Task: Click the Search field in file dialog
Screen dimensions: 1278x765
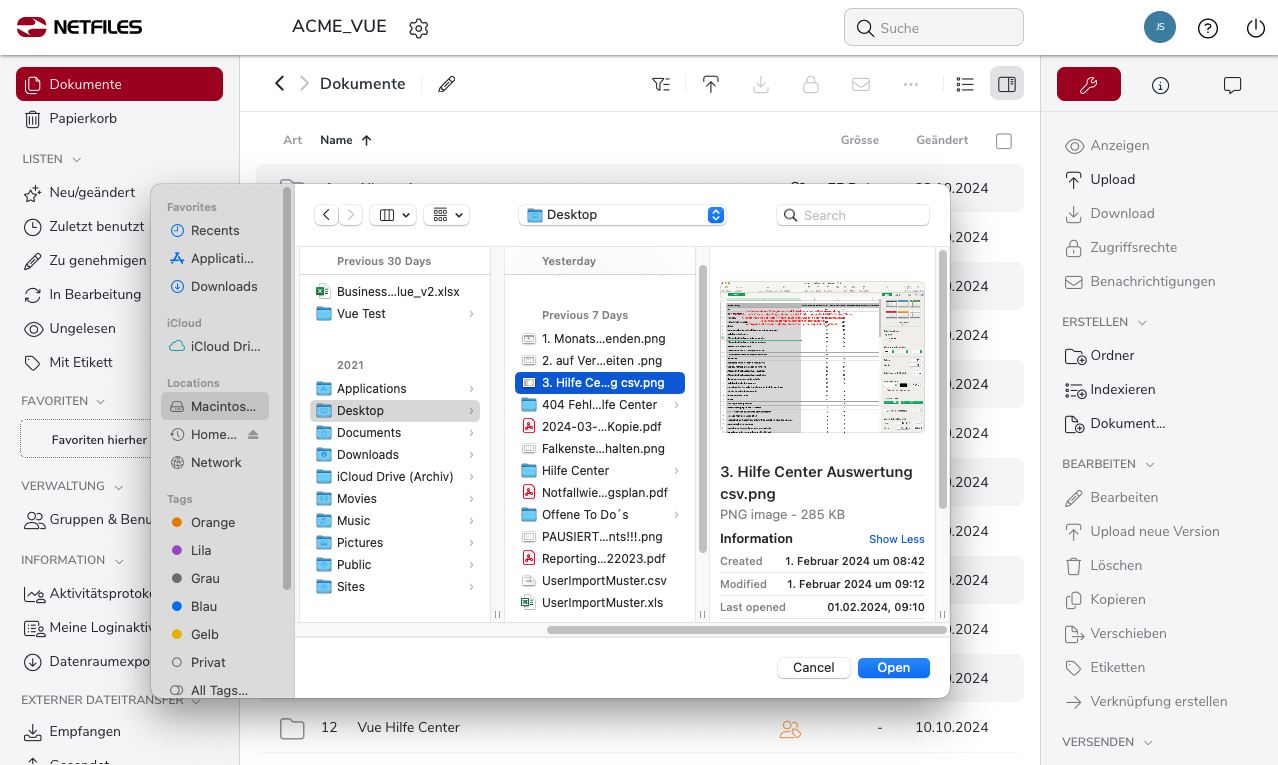Action: [853, 215]
